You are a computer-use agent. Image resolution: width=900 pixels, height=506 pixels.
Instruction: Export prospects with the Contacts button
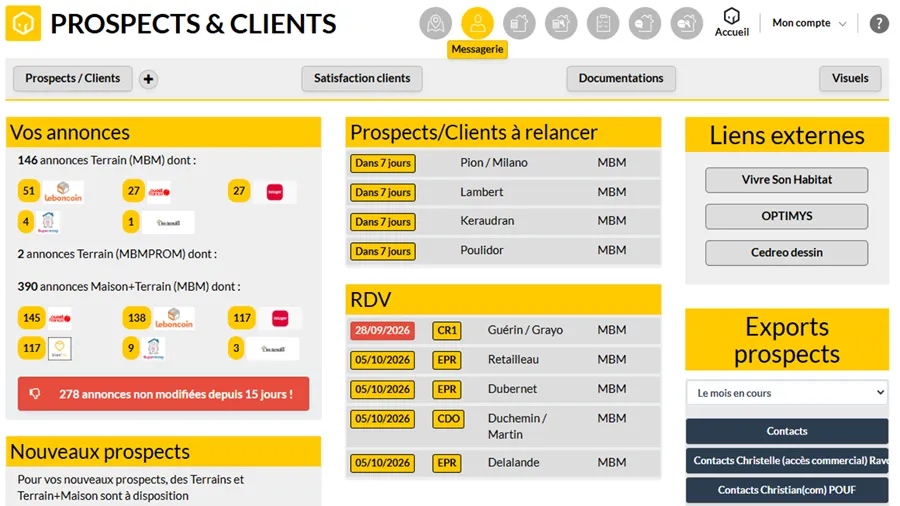click(787, 431)
